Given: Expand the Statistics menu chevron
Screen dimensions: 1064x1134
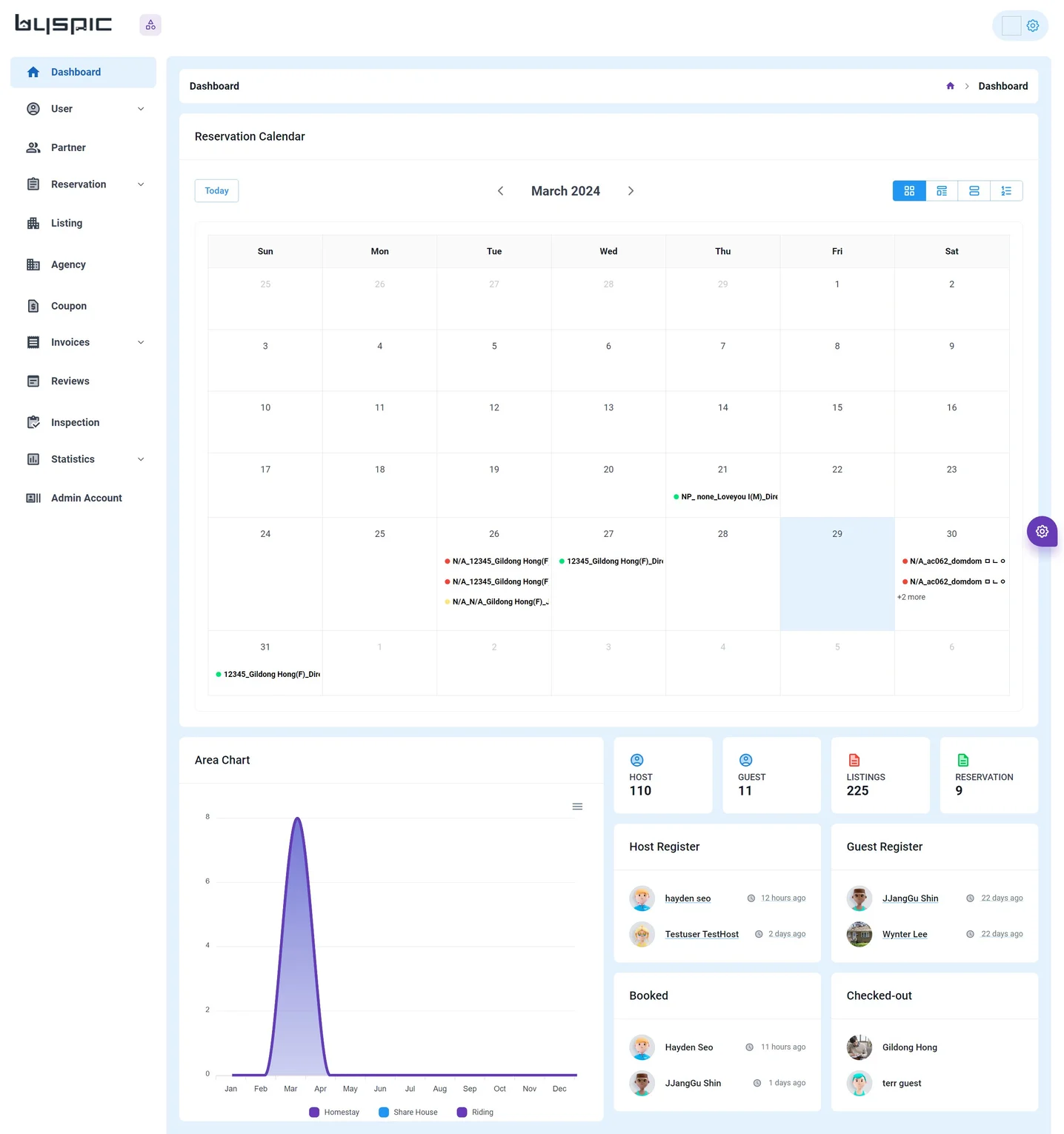Looking at the screenshot, I should click(141, 459).
